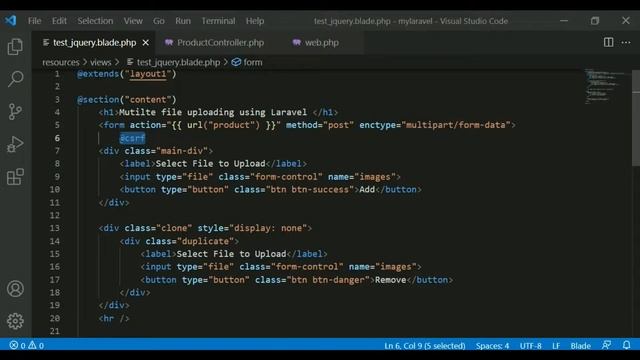This screenshot has width=640, height=360.
Task: Click the btn-success Add button line
Action: point(271,189)
